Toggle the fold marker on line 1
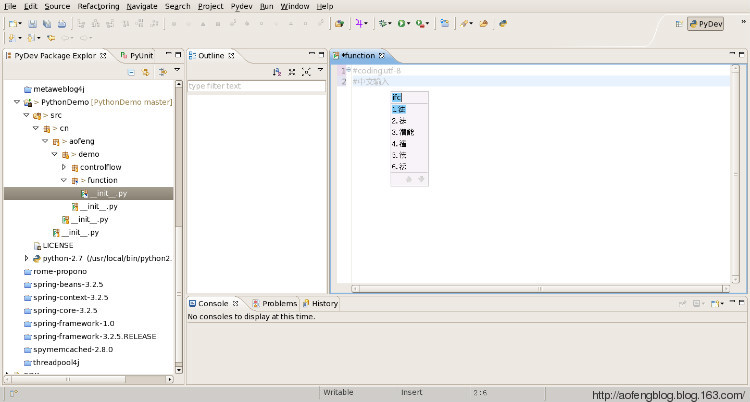The width and height of the screenshot is (750, 402). pos(349,70)
